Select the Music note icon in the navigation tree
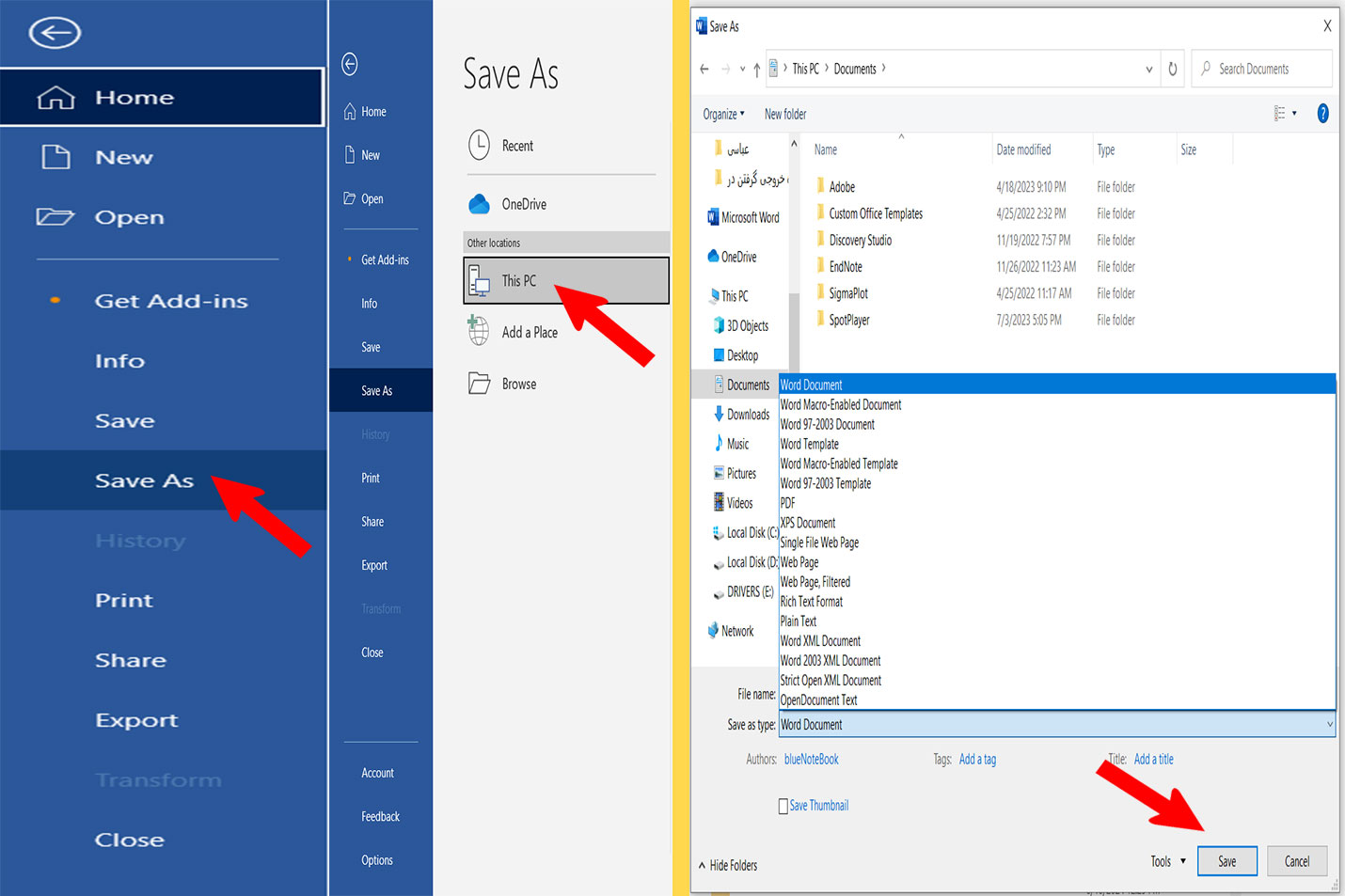This screenshot has width=1345, height=896. [x=719, y=443]
